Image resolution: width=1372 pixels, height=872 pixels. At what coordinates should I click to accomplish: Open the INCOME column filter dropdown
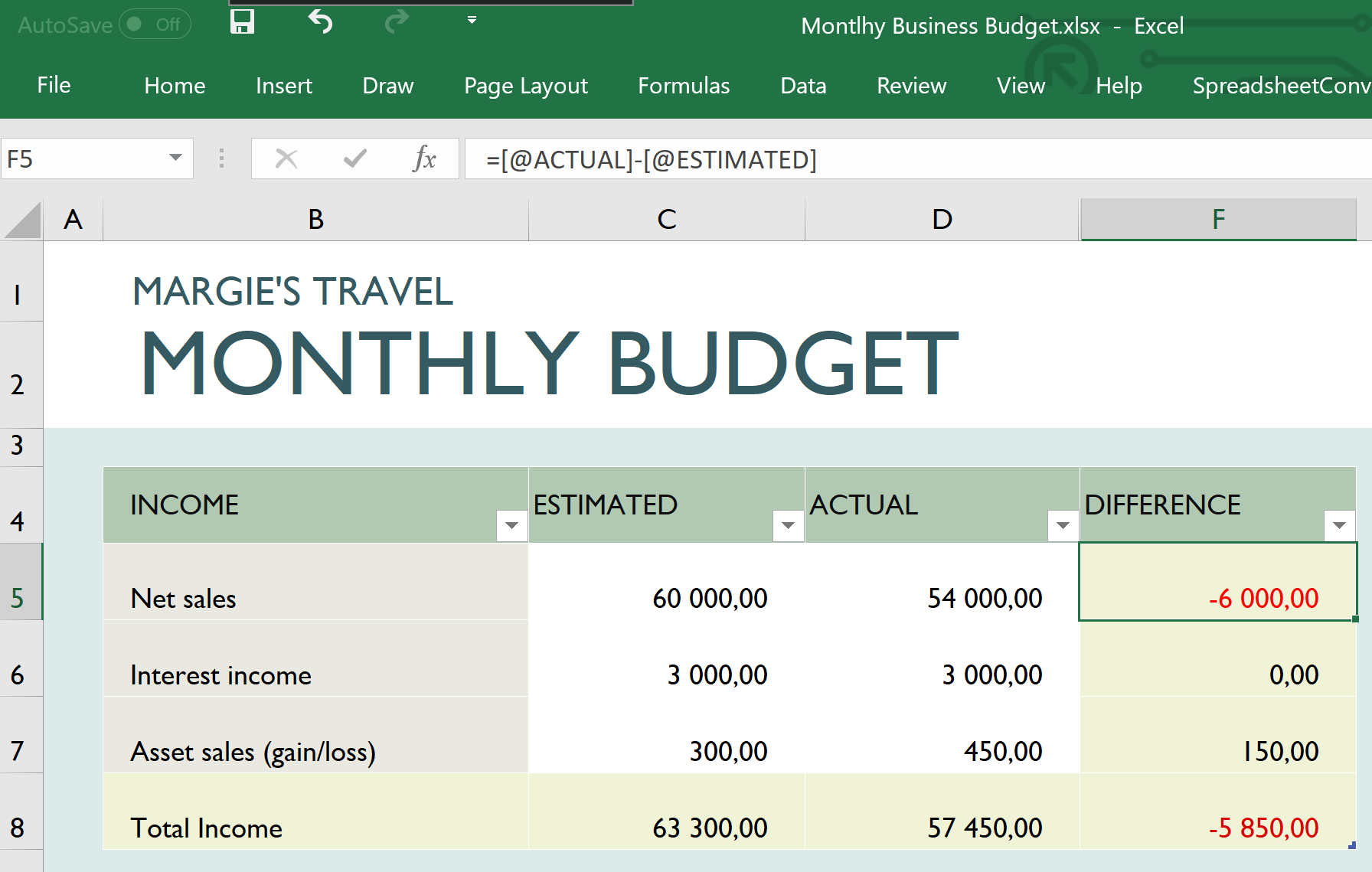[511, 525]
